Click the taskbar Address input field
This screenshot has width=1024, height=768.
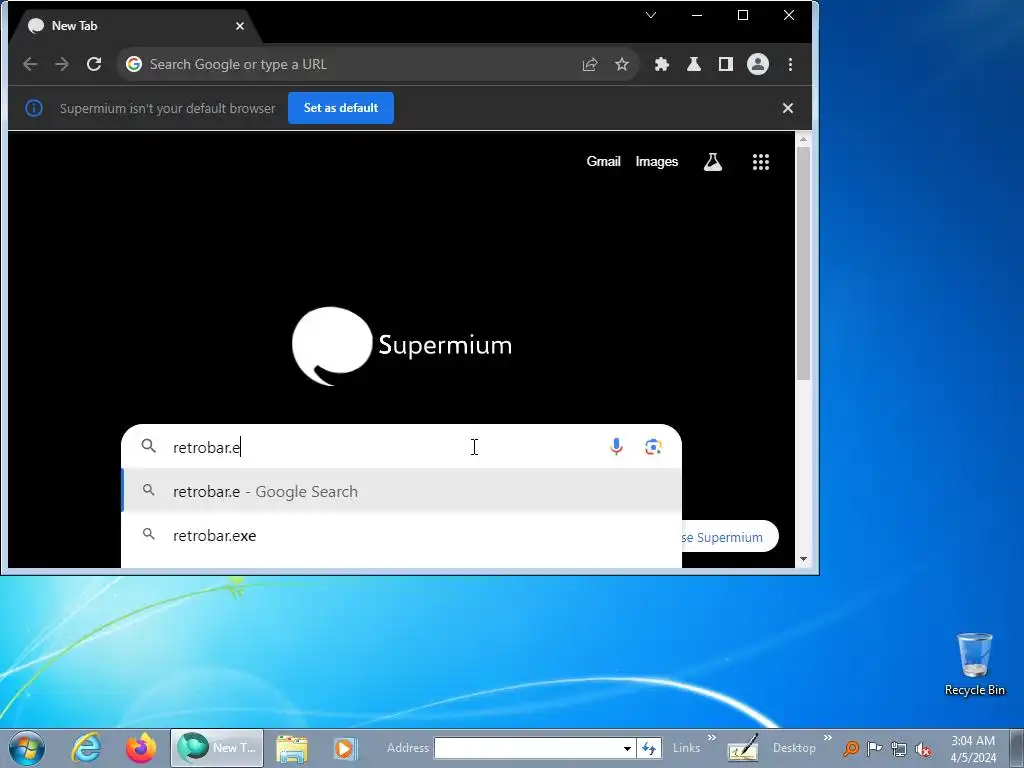point(526,748)
